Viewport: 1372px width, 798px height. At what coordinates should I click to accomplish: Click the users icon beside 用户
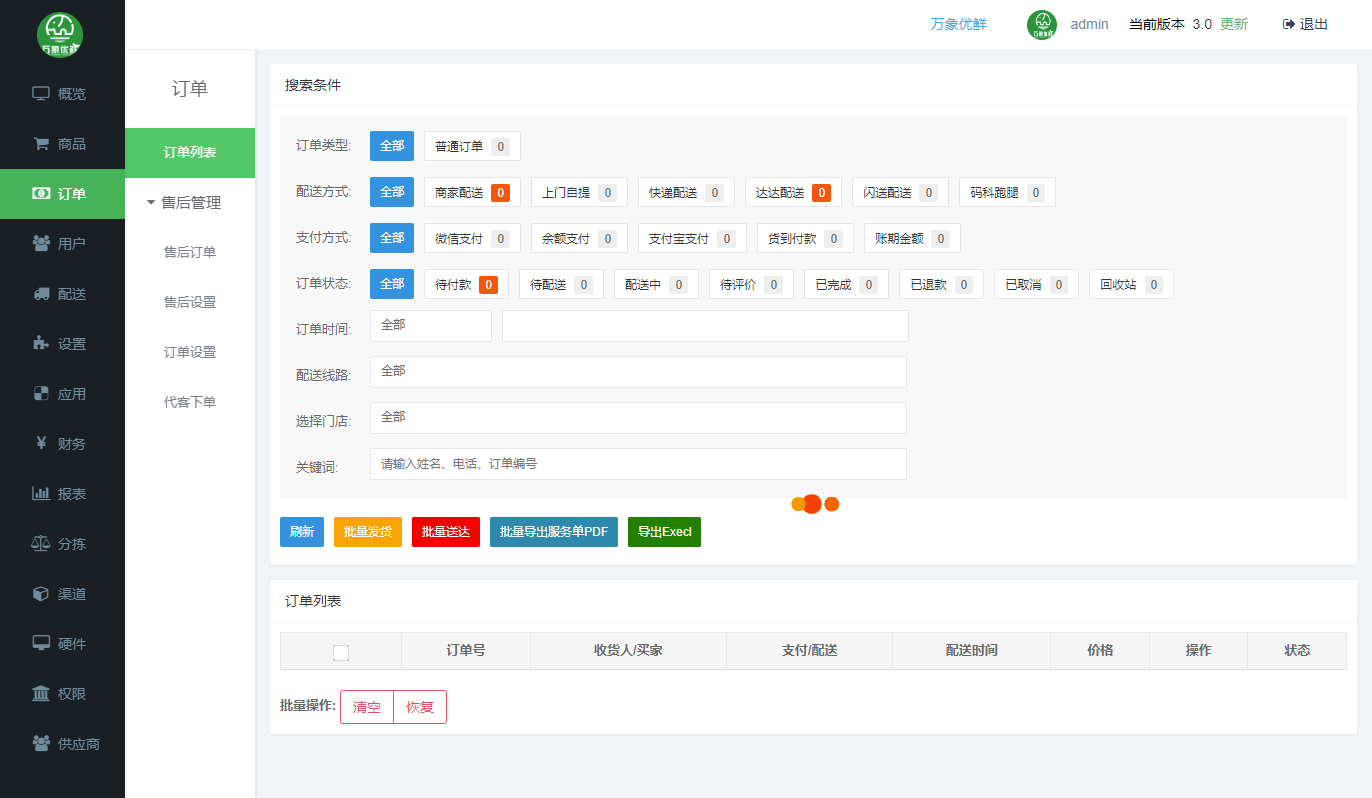point(41,244)
